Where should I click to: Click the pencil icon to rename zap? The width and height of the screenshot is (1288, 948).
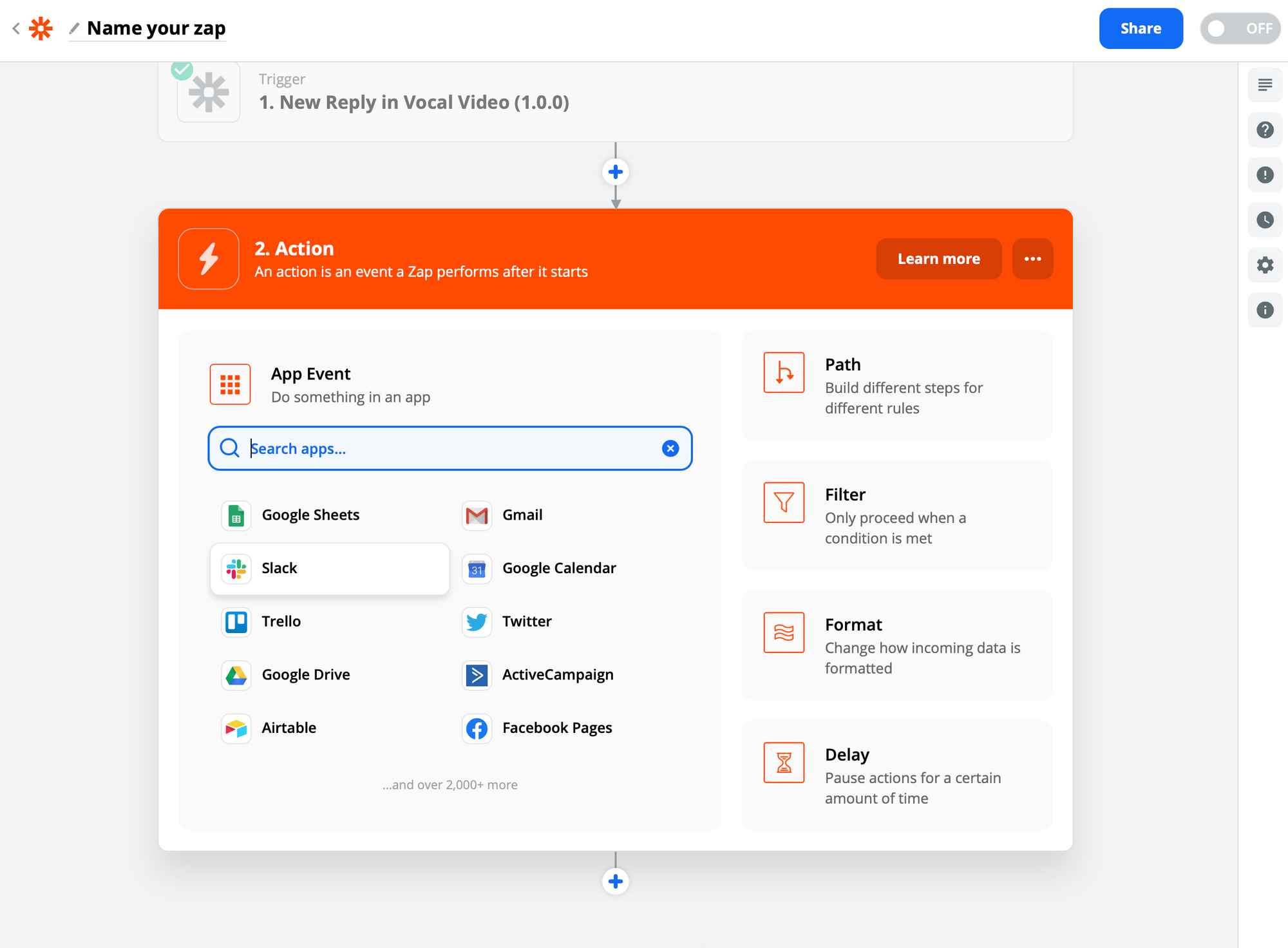pyautogui.click(x=75, y=28)
